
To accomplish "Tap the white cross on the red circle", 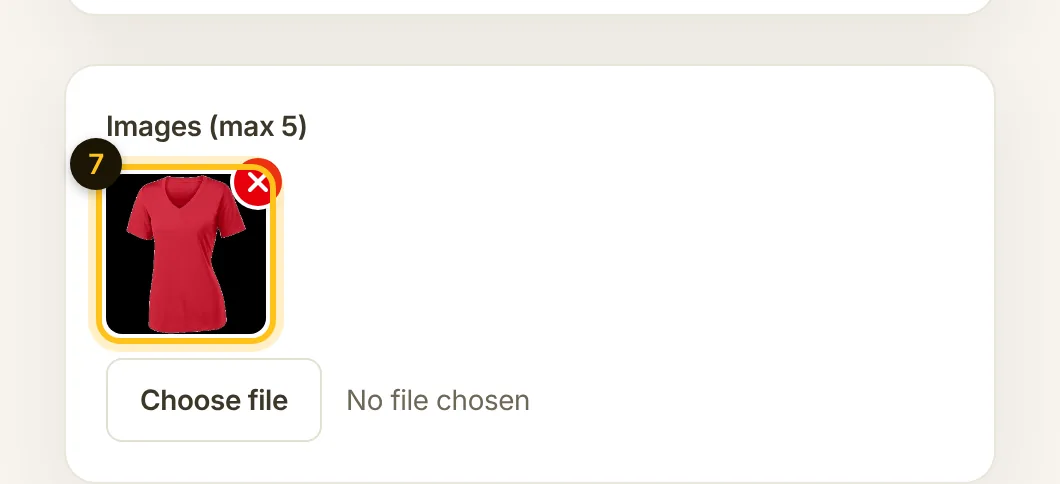I will pos(257,183).
